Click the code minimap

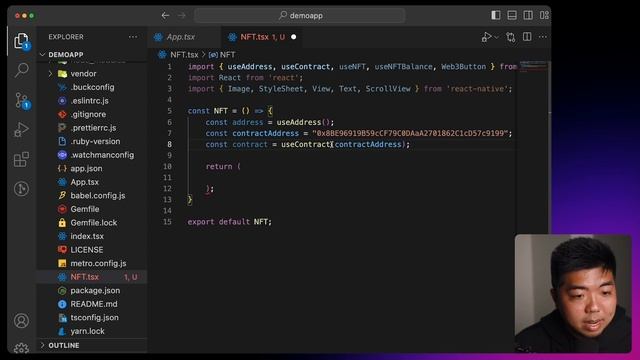coord(533,66)
